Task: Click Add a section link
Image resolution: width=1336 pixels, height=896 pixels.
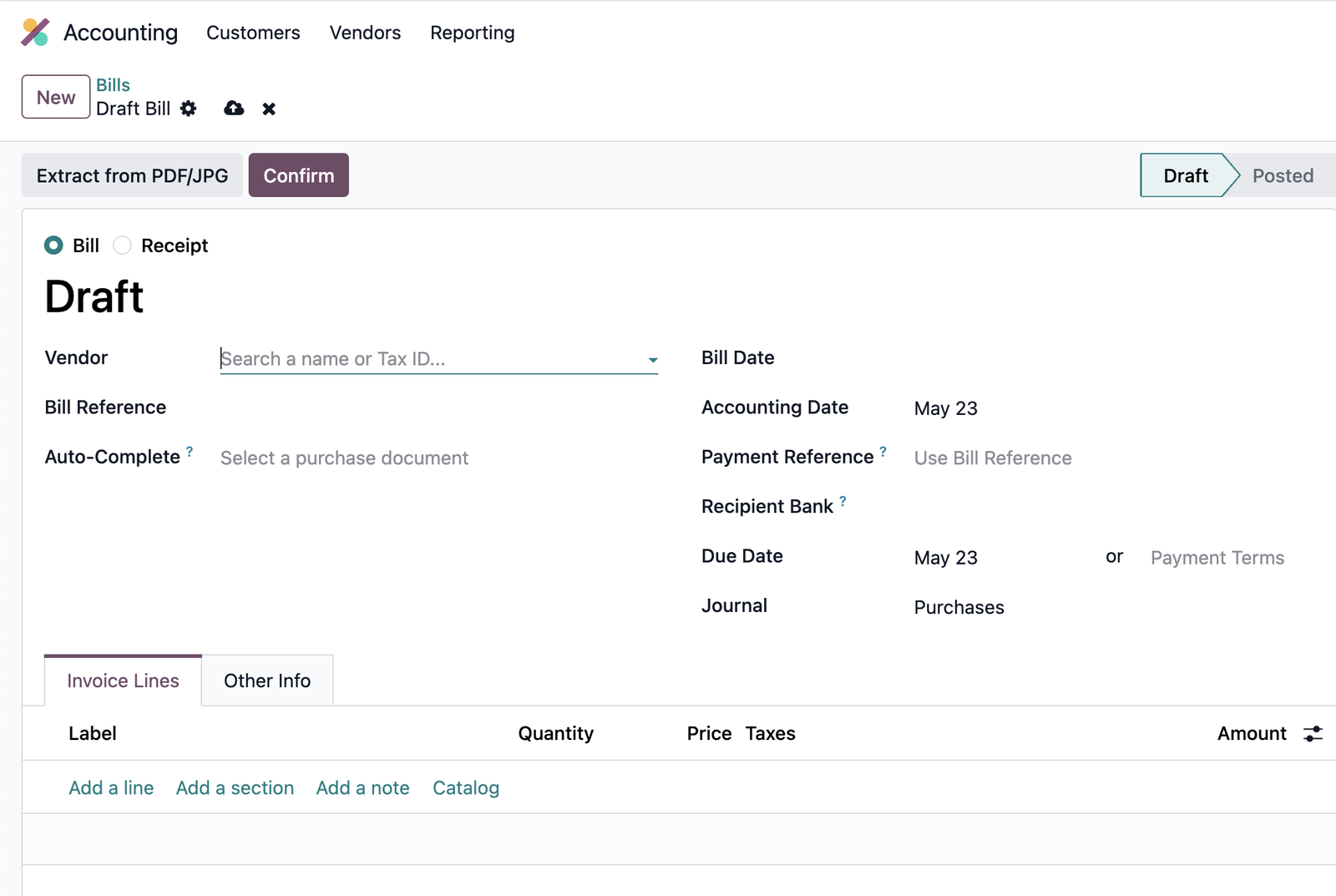Action: tap(235, 787)
